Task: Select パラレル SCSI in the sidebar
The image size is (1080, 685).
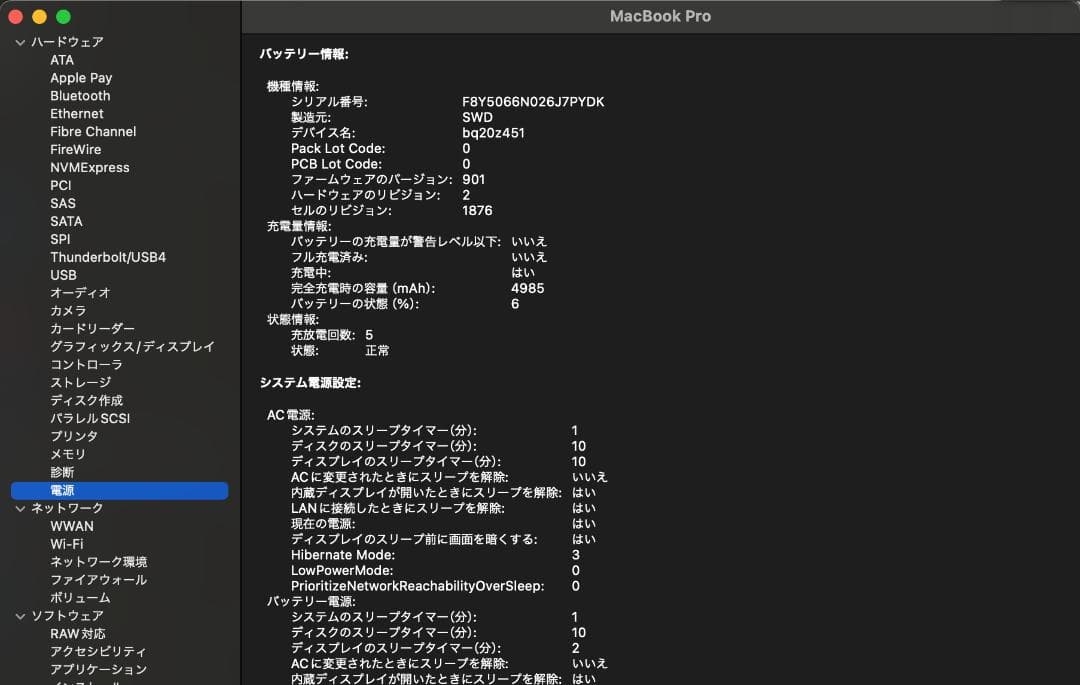Action: tap(90, 418)
